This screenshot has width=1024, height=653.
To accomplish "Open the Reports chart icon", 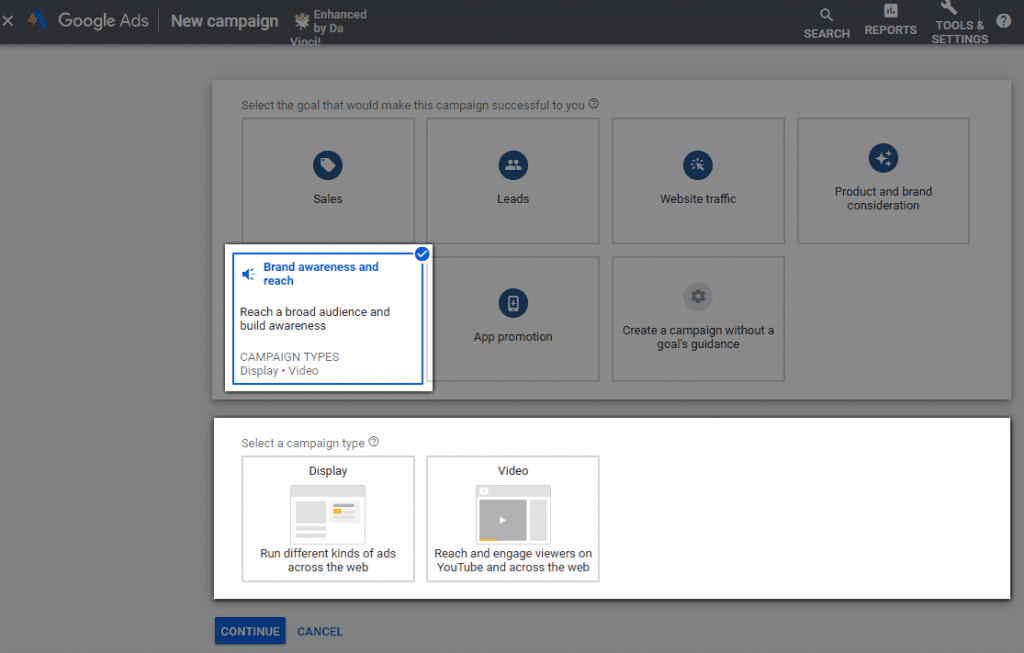I will (x=890, y=11).
